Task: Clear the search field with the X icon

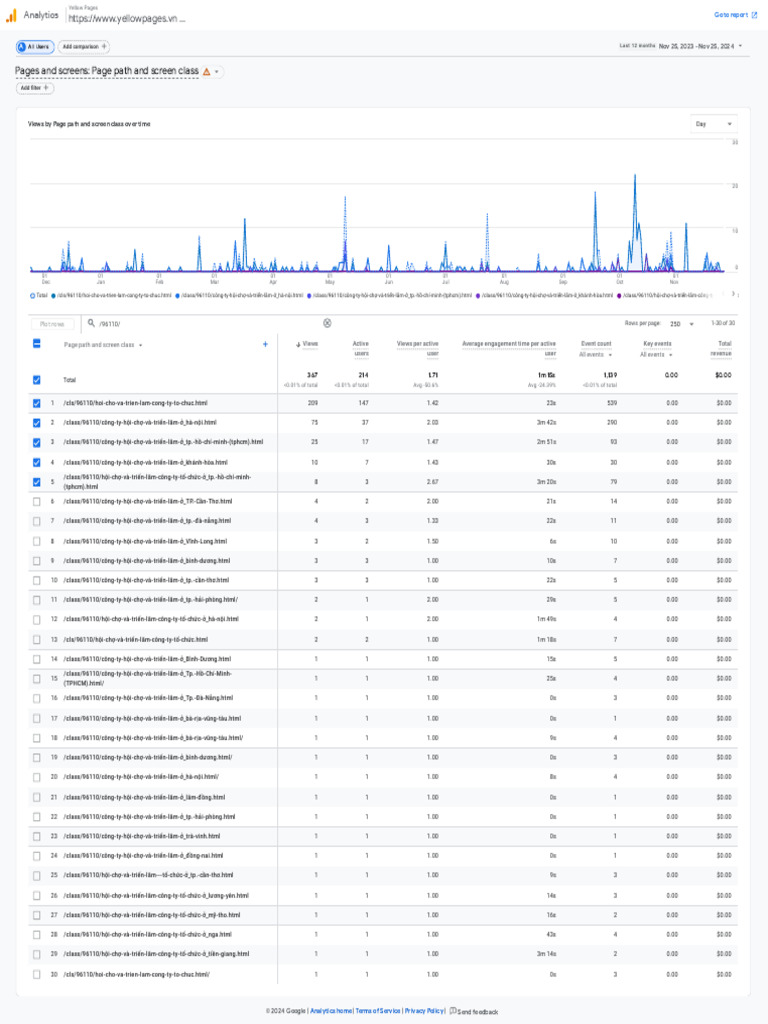Action: [327, 323]
